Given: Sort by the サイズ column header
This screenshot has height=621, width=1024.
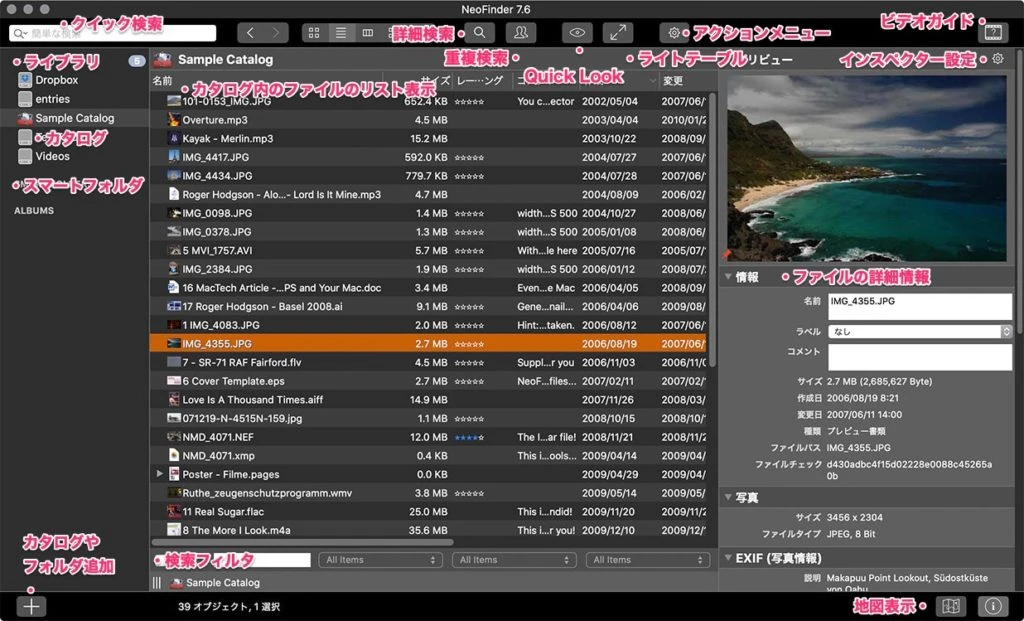Looking at the screenshot, I should (x=434, y=81).
